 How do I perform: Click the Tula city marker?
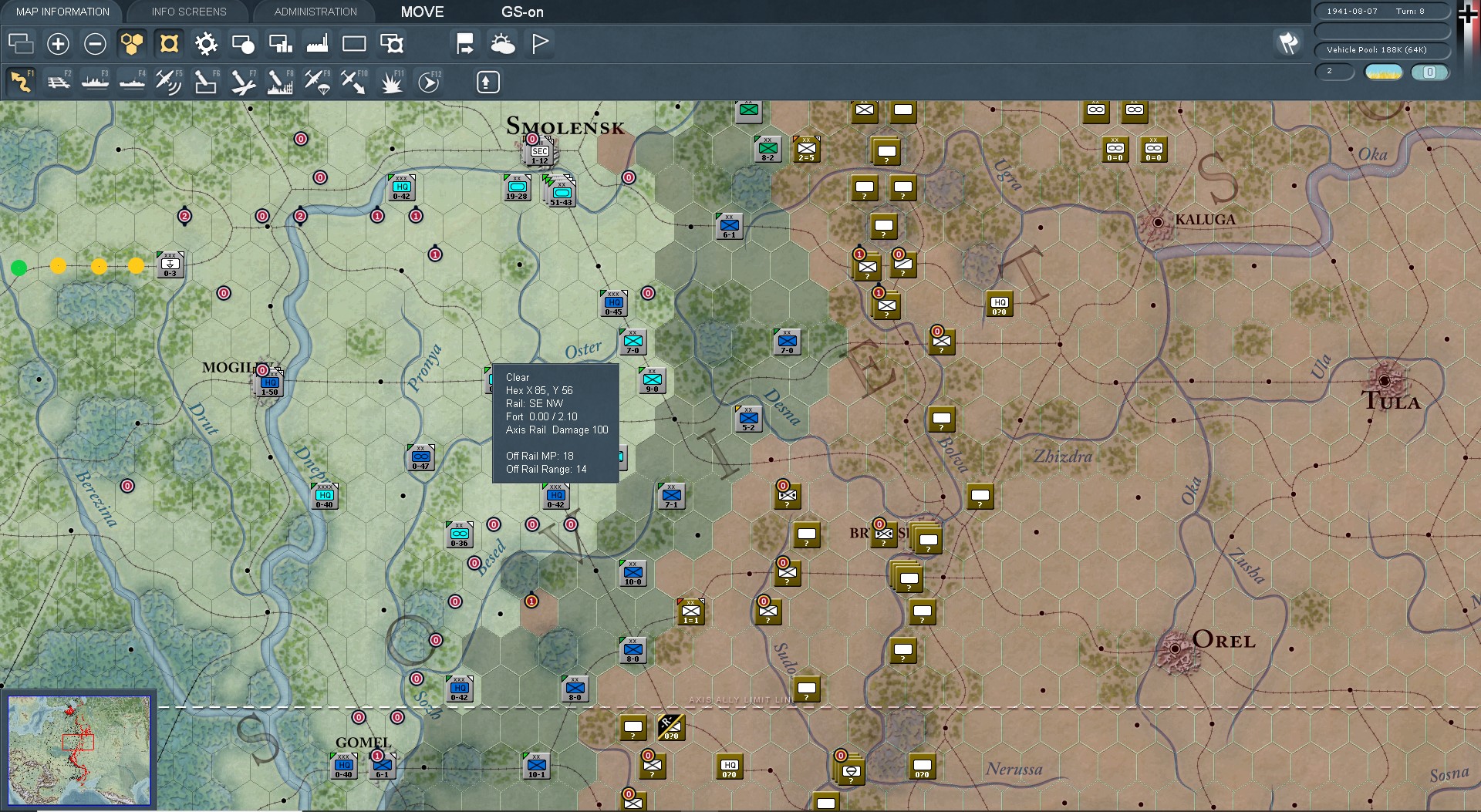[x=1385, y=380]
